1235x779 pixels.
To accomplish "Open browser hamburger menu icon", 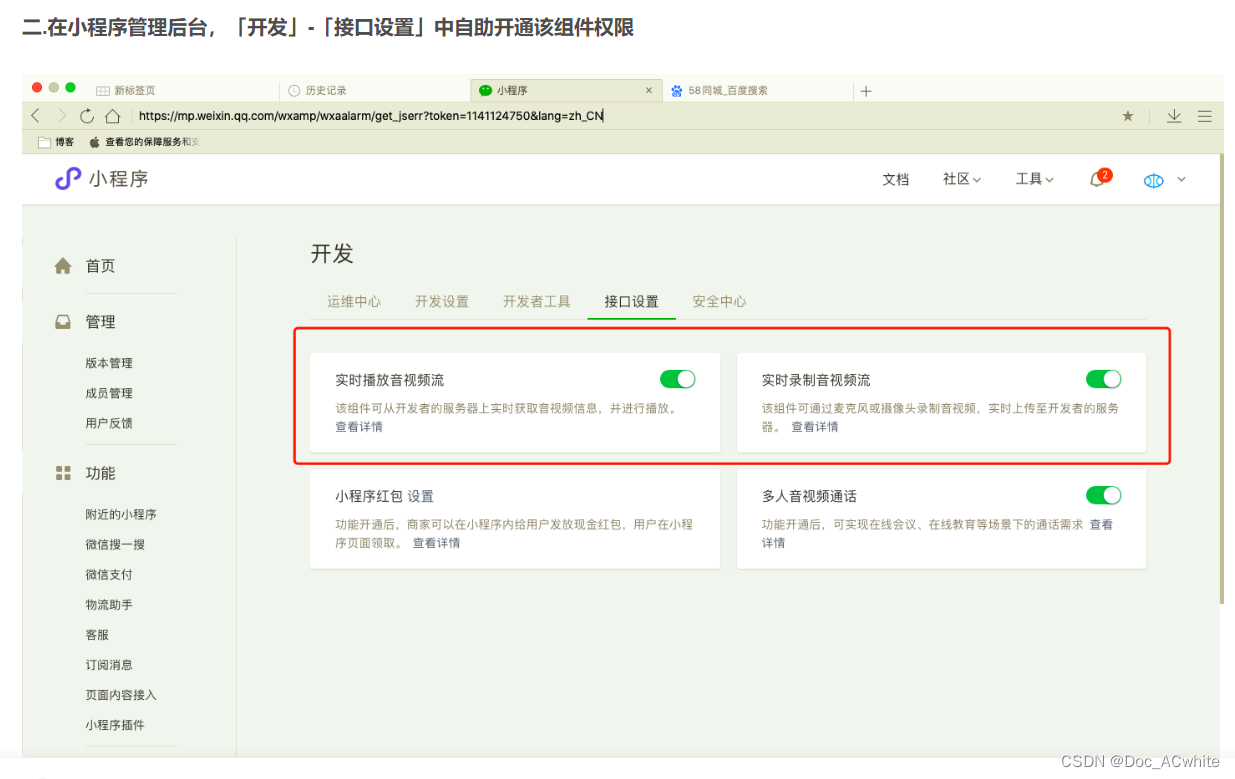I will (x=1205, y=116).
